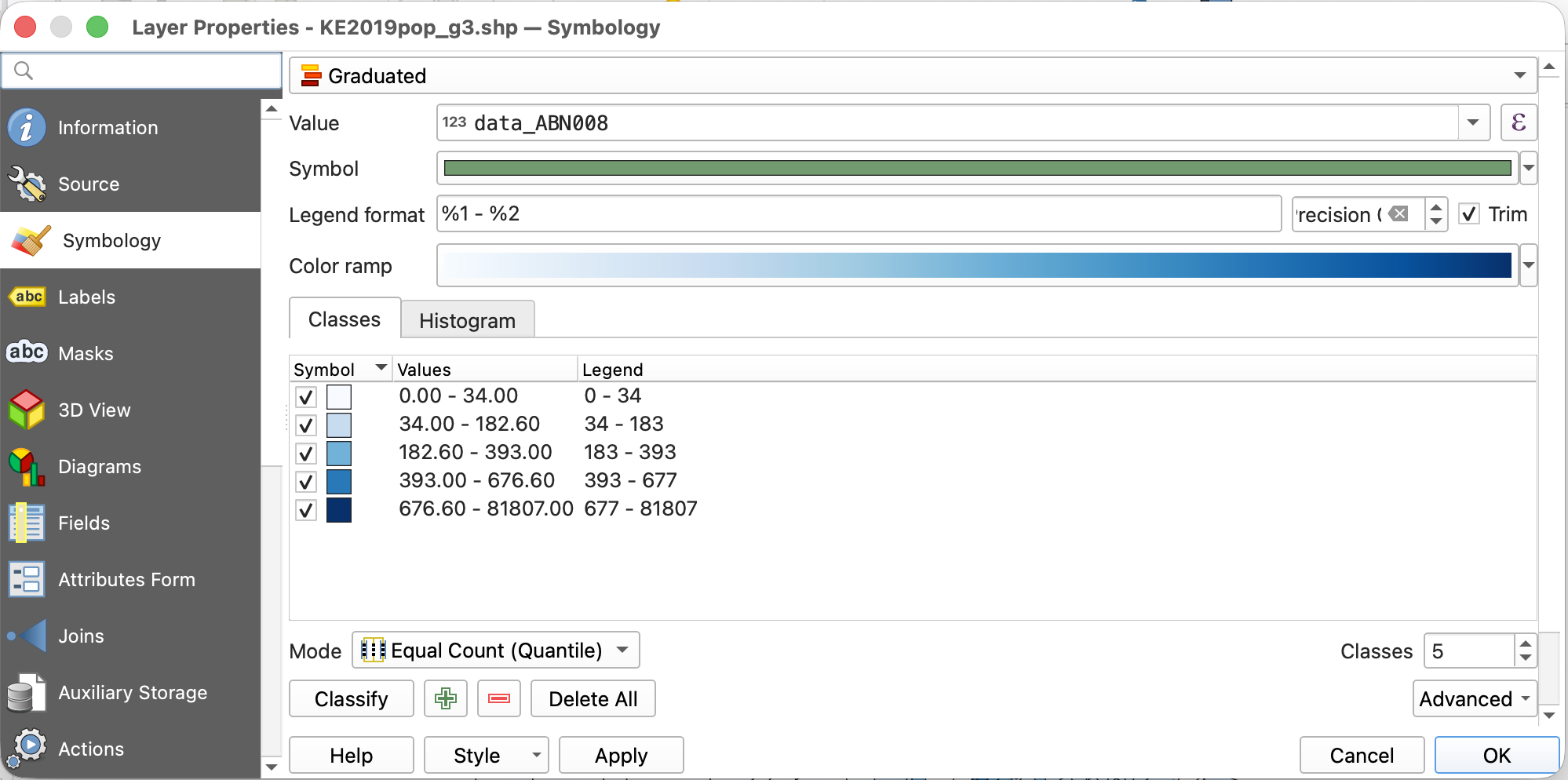The height and width of the screenshot is (780, 1568).
Task: Click the sidebar scroll down arrow
Action: (272, 767)
